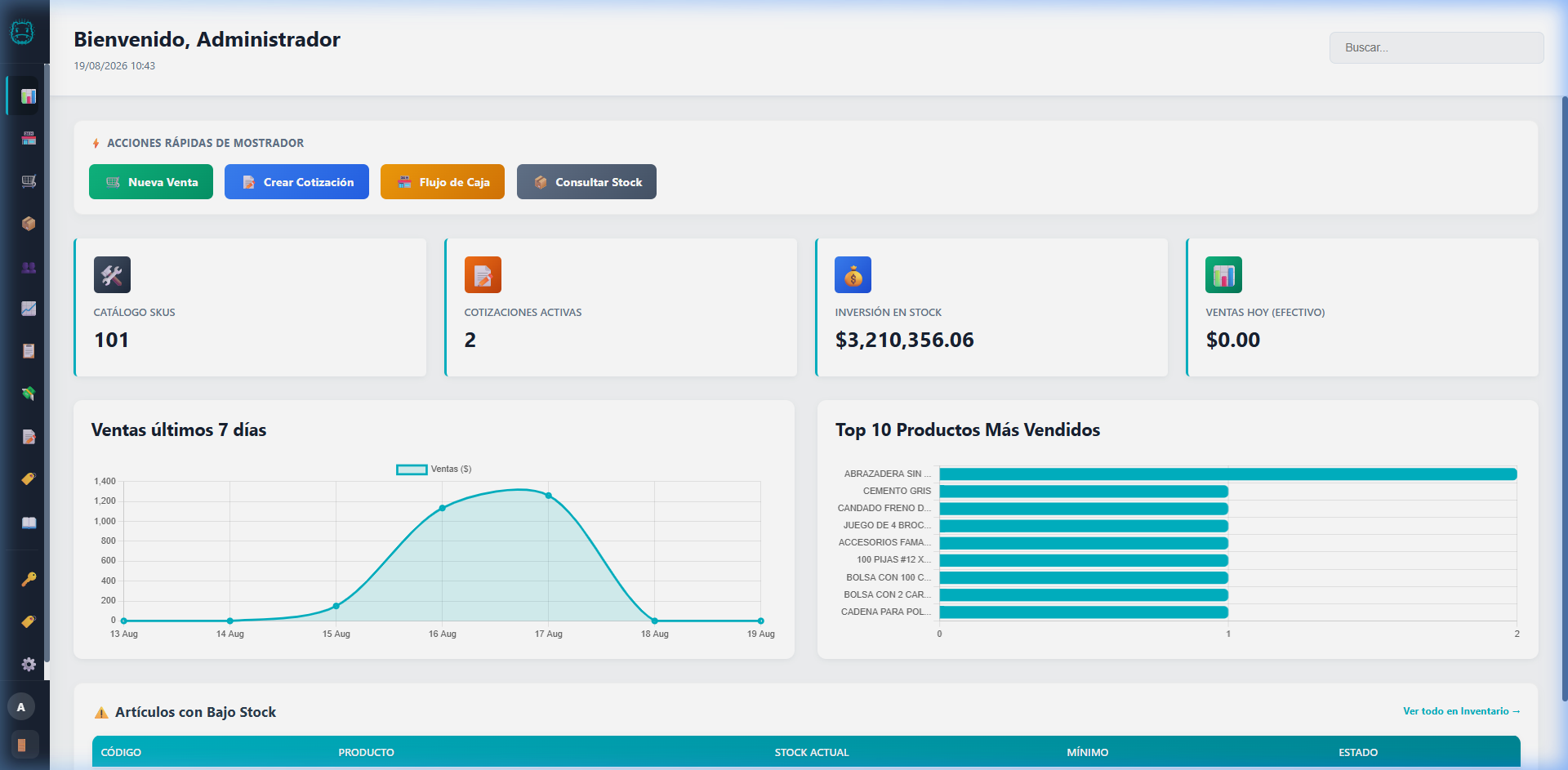Open the document-with-pencil sidebar icon
This screenshot has width=1568, height=770.
[x=29, y=437]
